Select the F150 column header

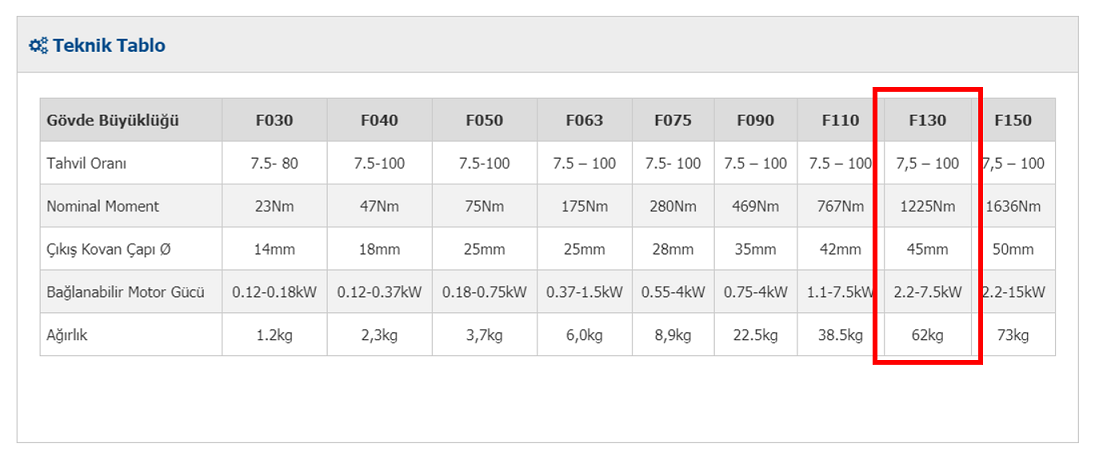click(x=1012, y=120)
